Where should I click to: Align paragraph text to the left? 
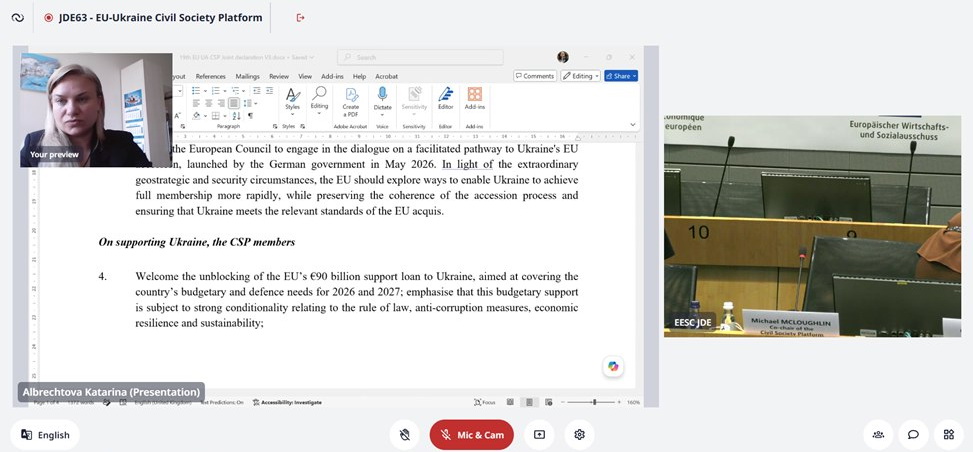tap(196, 103)
